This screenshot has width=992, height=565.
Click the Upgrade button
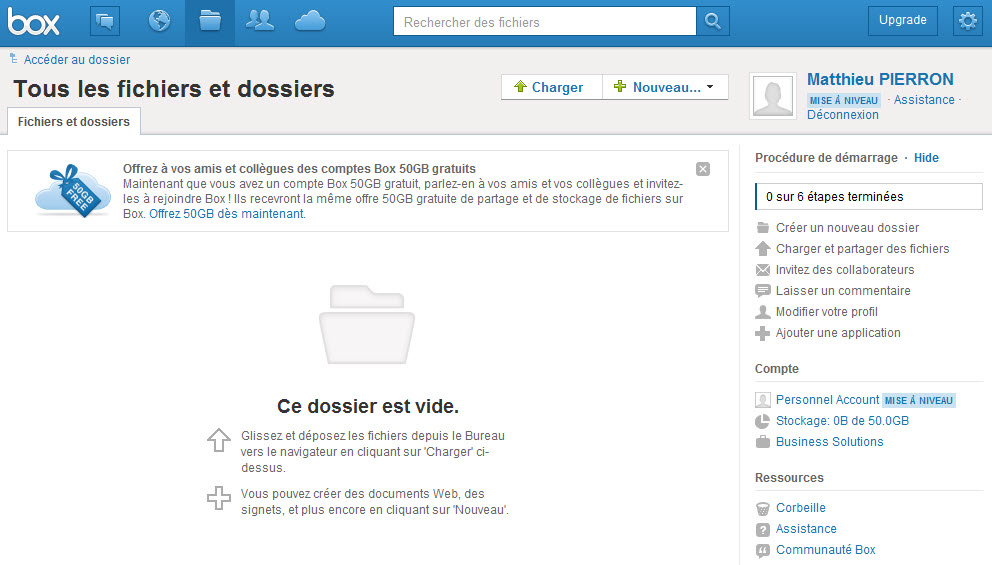(903, 20)
